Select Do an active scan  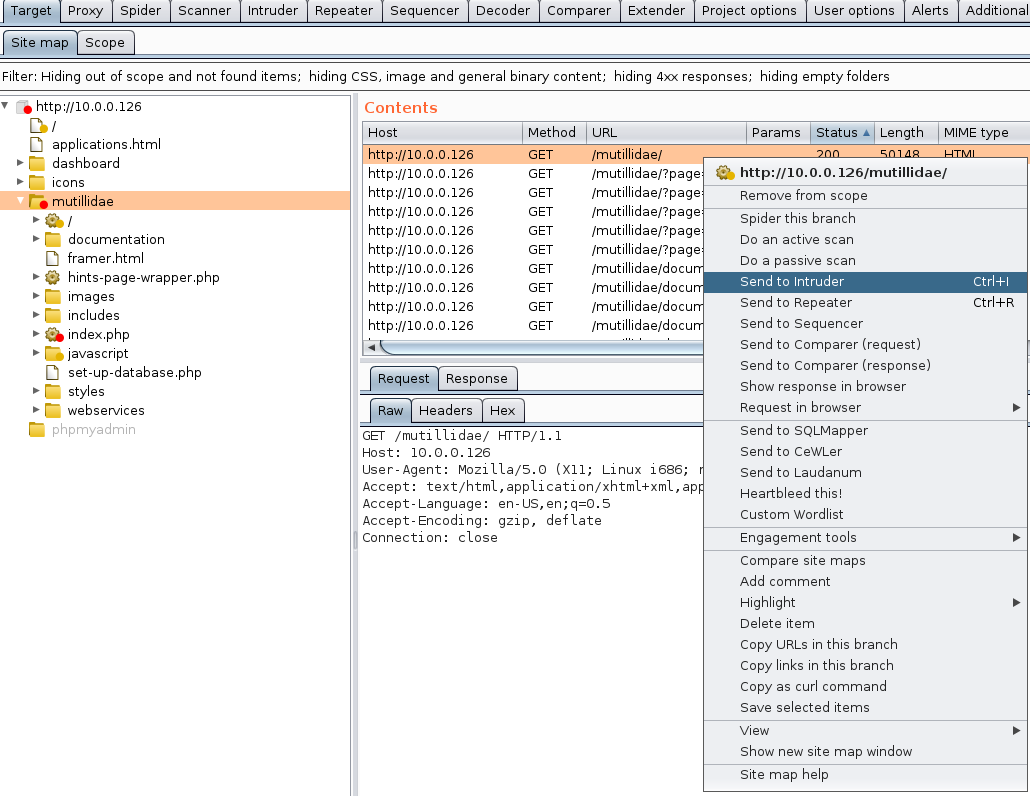click(x=865, y=240)
